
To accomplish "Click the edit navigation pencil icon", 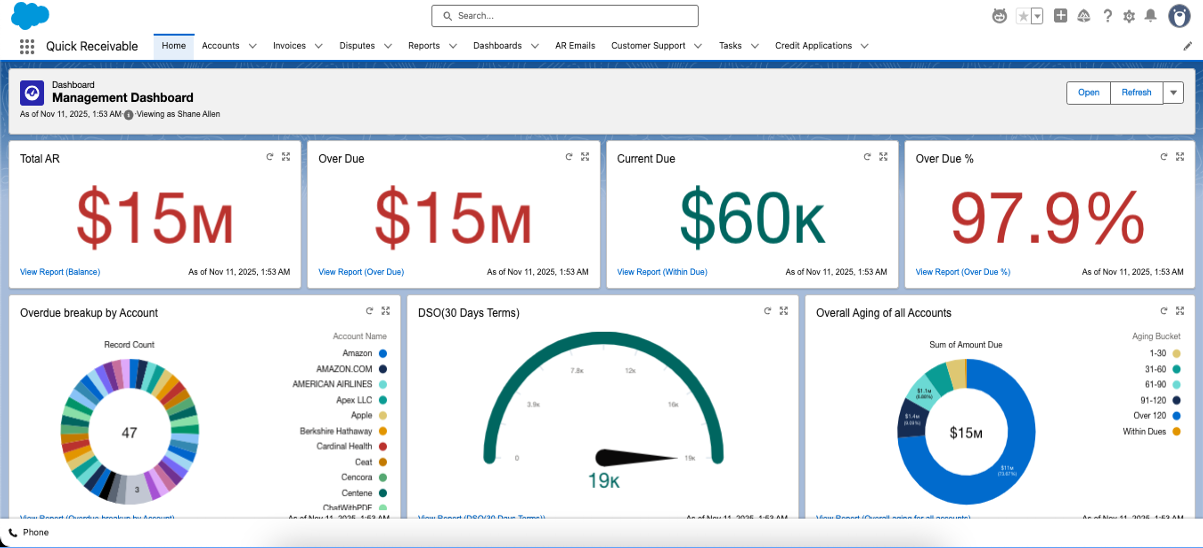I will [1187, 46].
